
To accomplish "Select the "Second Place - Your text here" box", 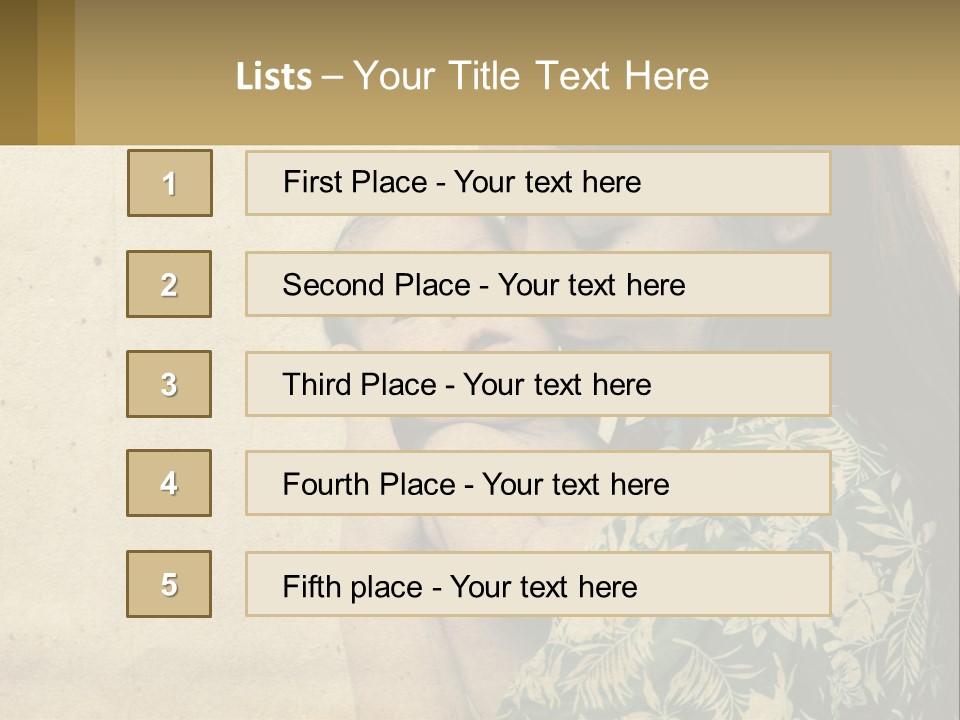I will pos(538,284).
